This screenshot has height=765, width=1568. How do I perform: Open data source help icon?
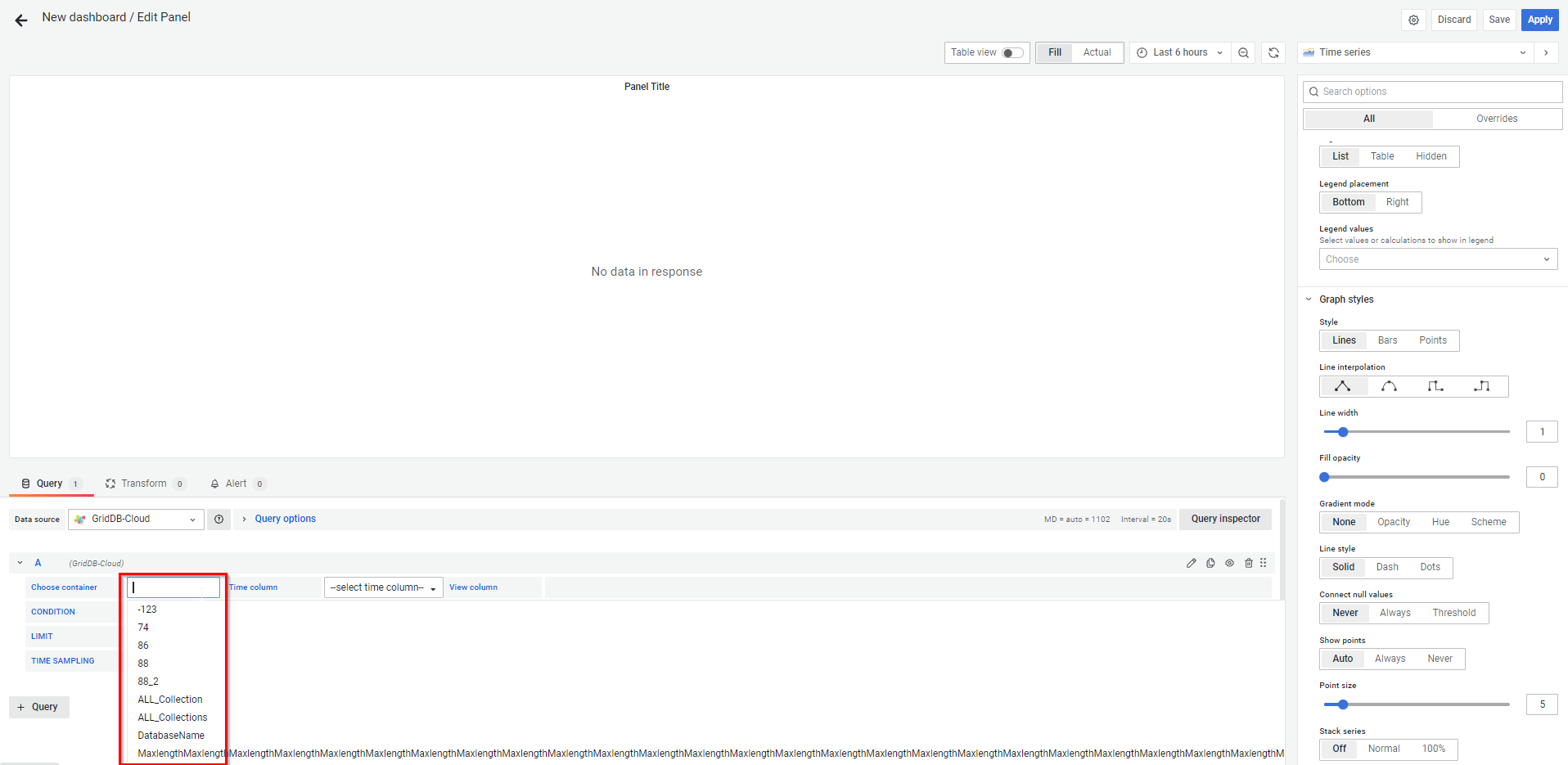(219, 520)
